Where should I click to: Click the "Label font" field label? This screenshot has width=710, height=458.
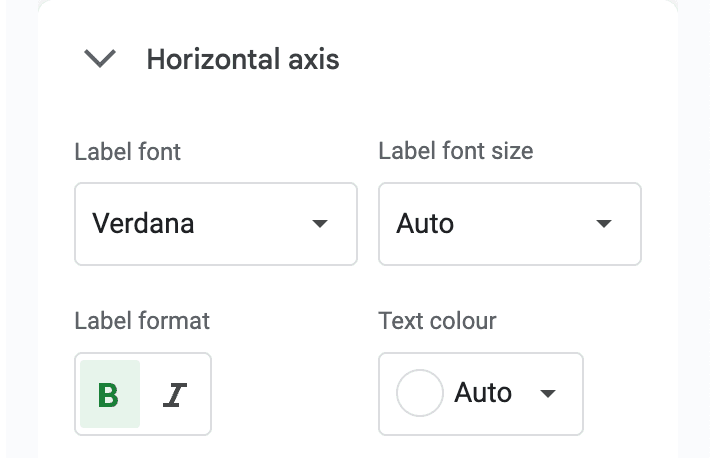128,152
